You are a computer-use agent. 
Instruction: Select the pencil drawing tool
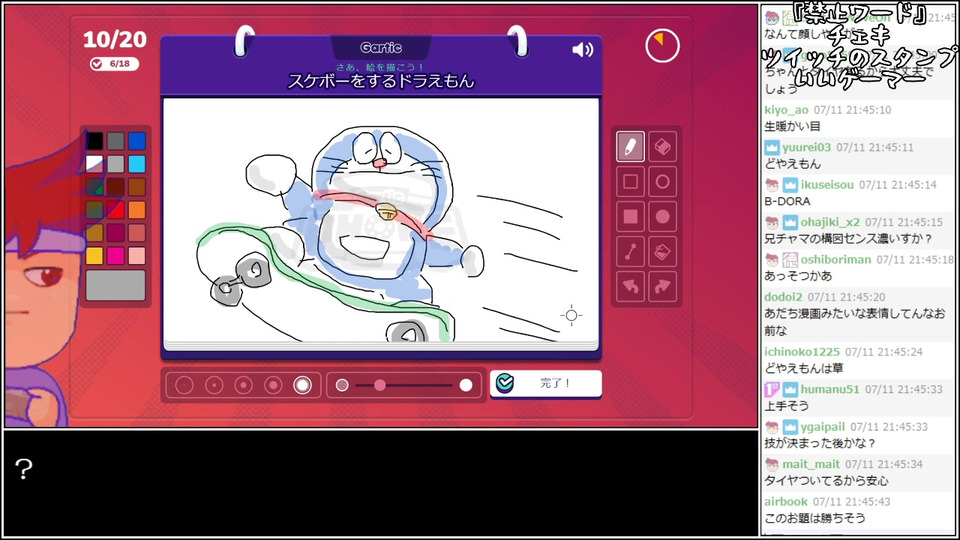(x=630, y=146)
